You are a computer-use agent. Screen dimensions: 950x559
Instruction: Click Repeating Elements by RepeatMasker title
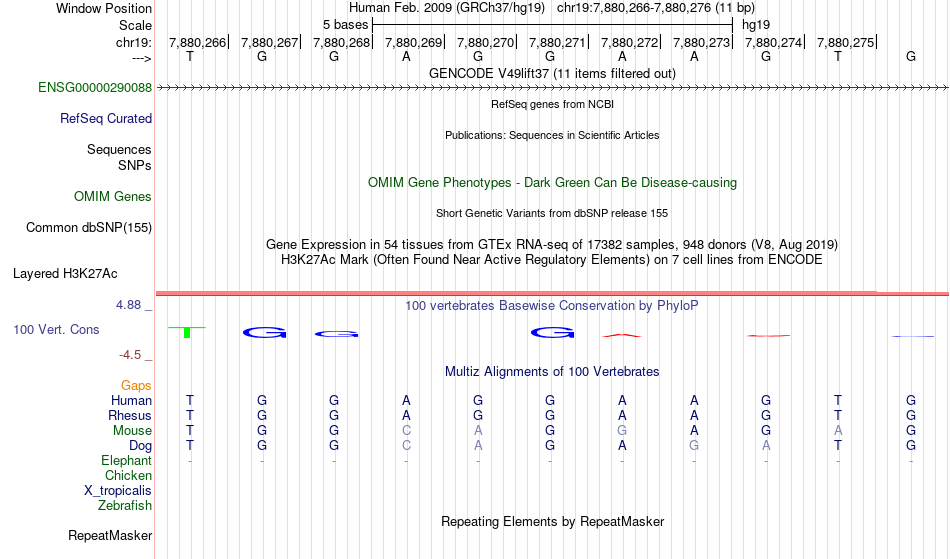click(553, 522)
